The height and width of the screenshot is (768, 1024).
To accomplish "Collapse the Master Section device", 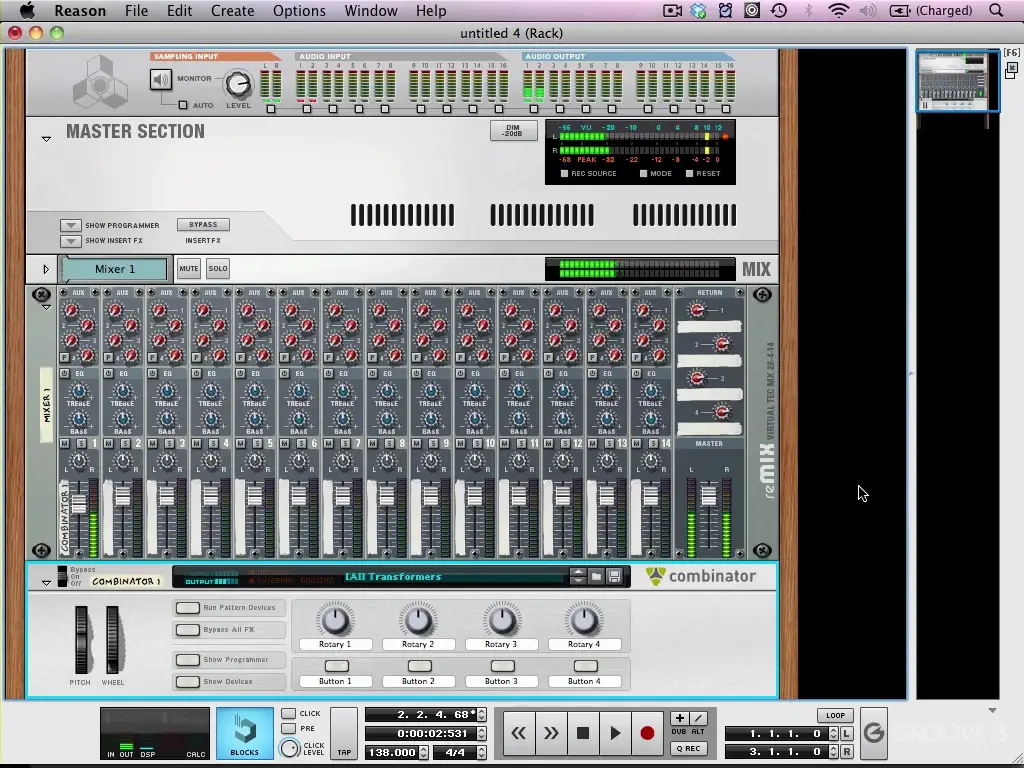I will coord(46,138).
